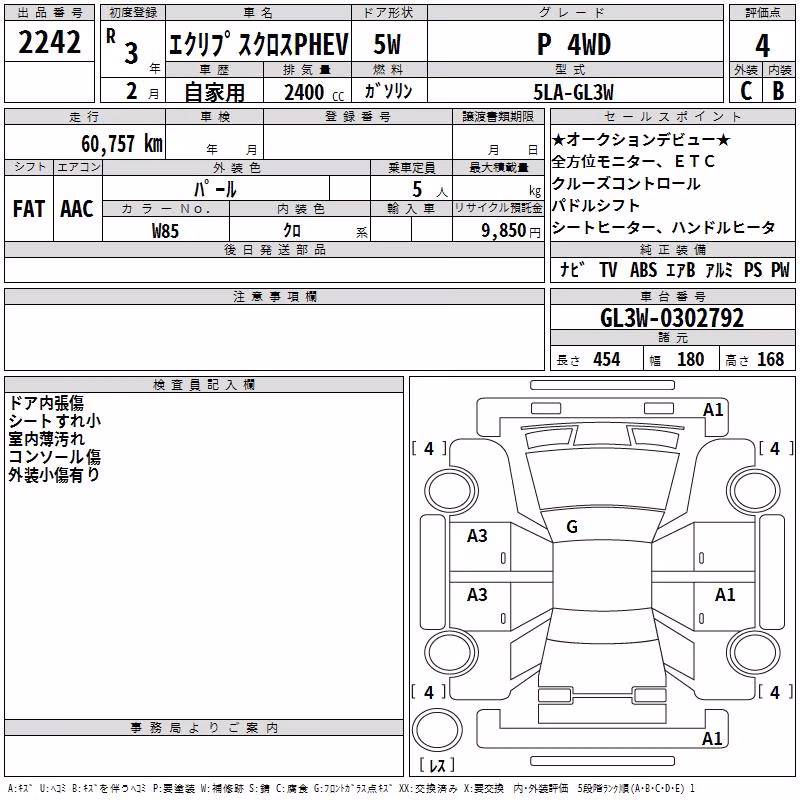Select inspector note ドア内張傷
800x800 pixels.
46,403
